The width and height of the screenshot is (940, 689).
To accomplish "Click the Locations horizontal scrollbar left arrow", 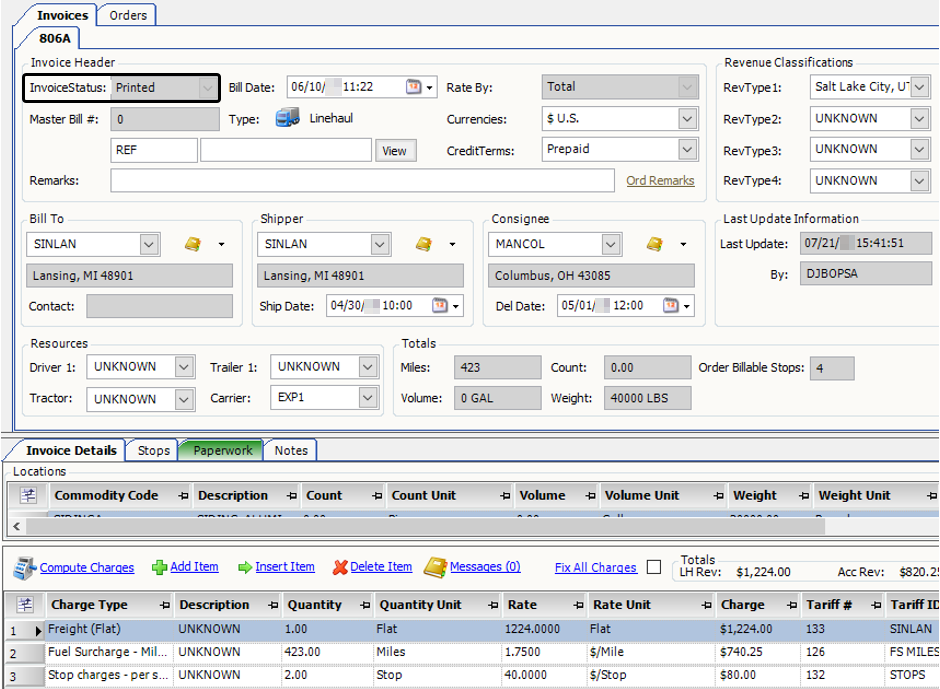I will coord(15,525).
